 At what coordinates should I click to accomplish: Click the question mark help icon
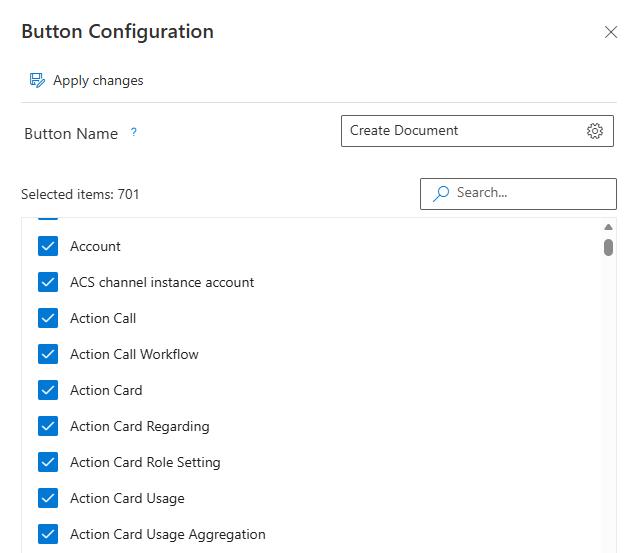(134, 132)
